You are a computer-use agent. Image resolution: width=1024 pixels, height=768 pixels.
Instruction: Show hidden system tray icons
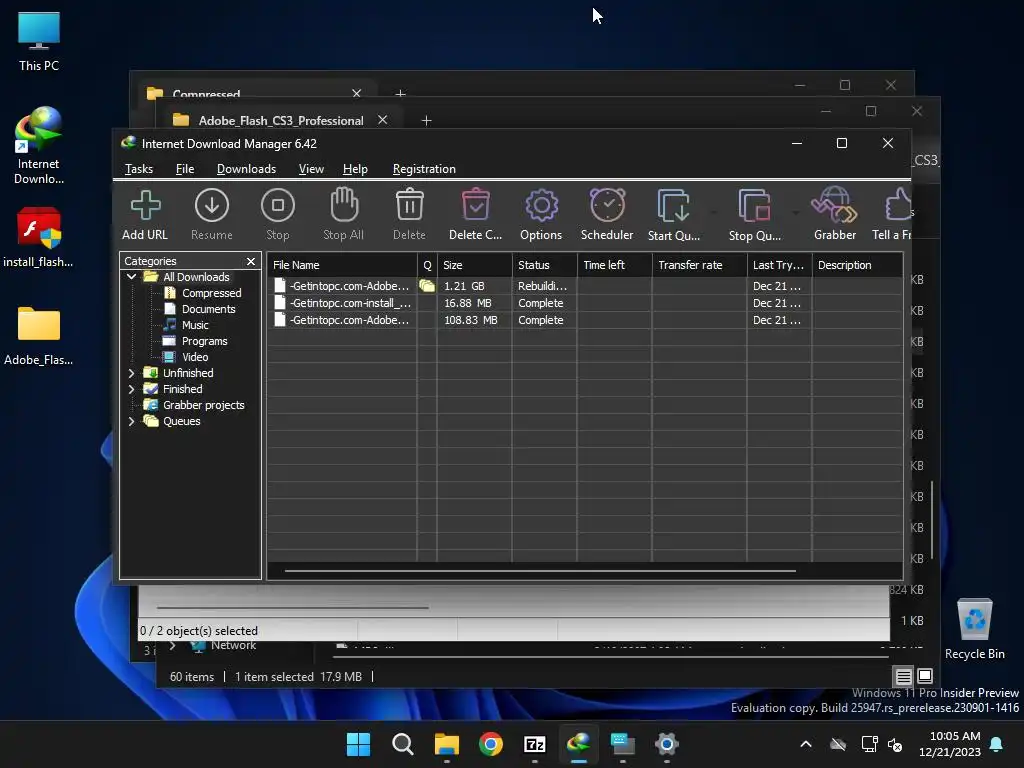[806, 744]
